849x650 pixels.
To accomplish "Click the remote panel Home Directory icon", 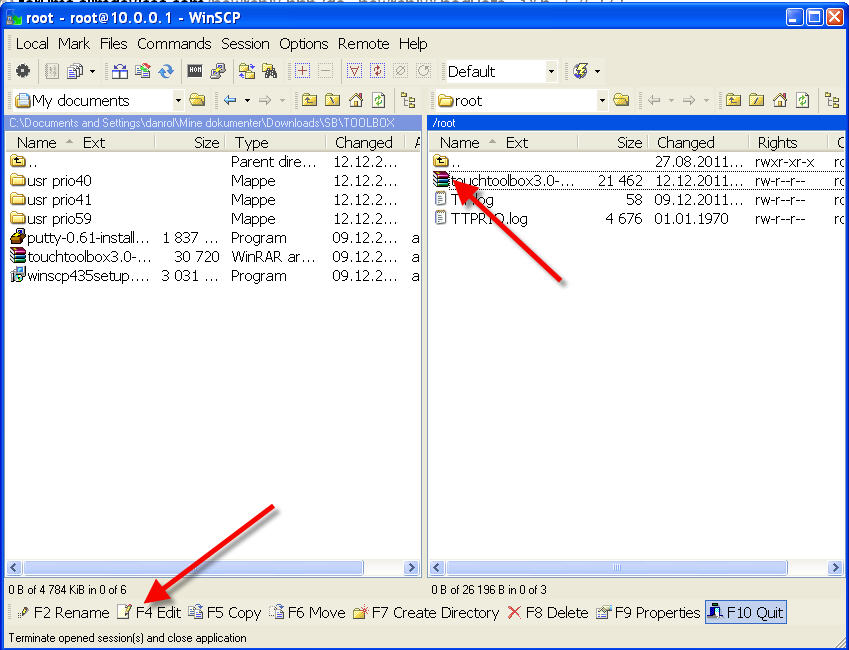I will pos(780,100).
